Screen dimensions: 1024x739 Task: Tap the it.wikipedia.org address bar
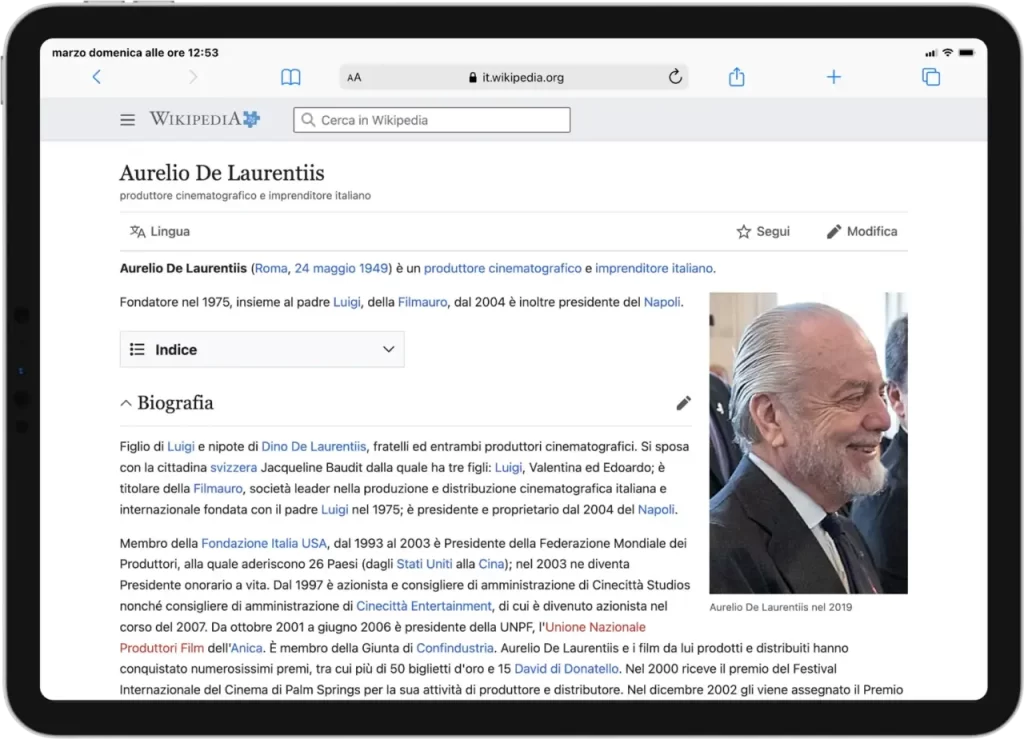[516, 77]
